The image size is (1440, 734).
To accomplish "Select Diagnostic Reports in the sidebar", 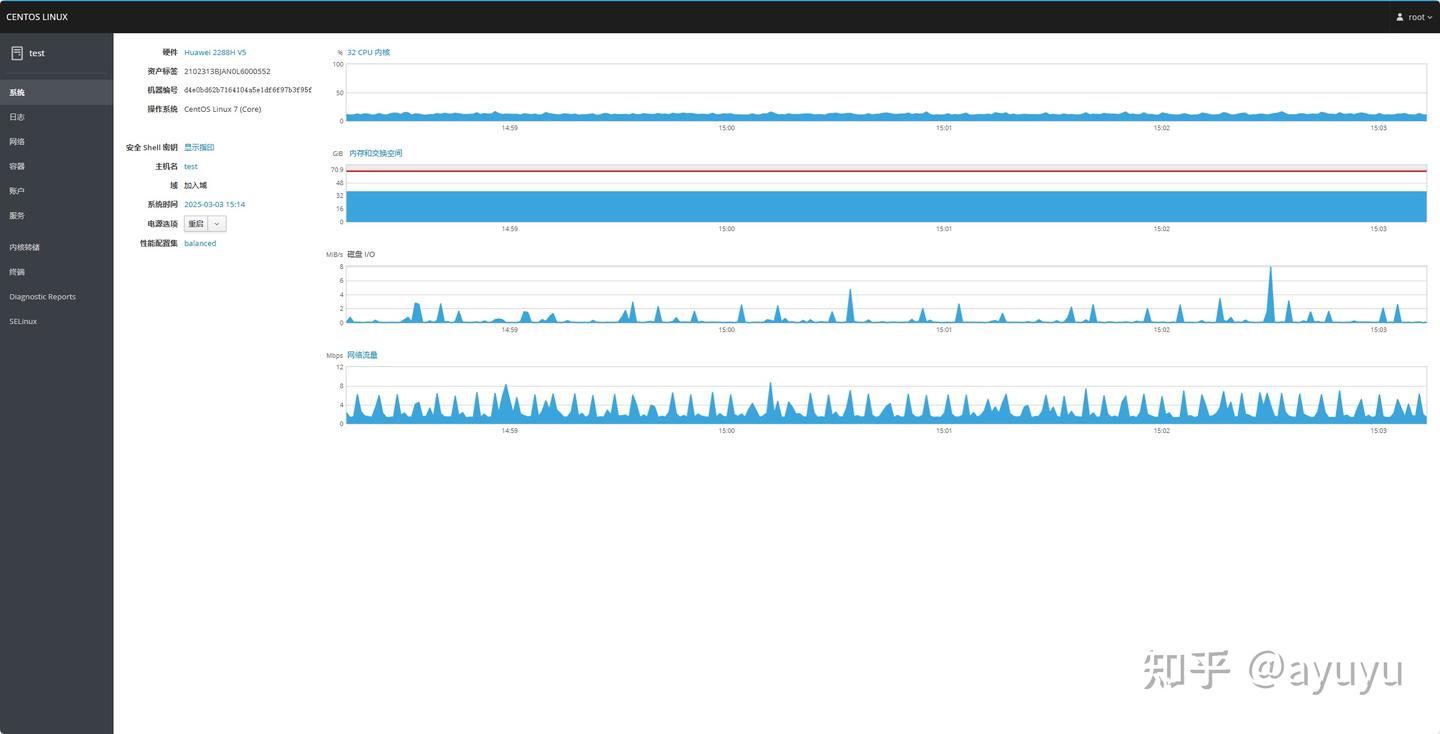I will tap(42, 297).
